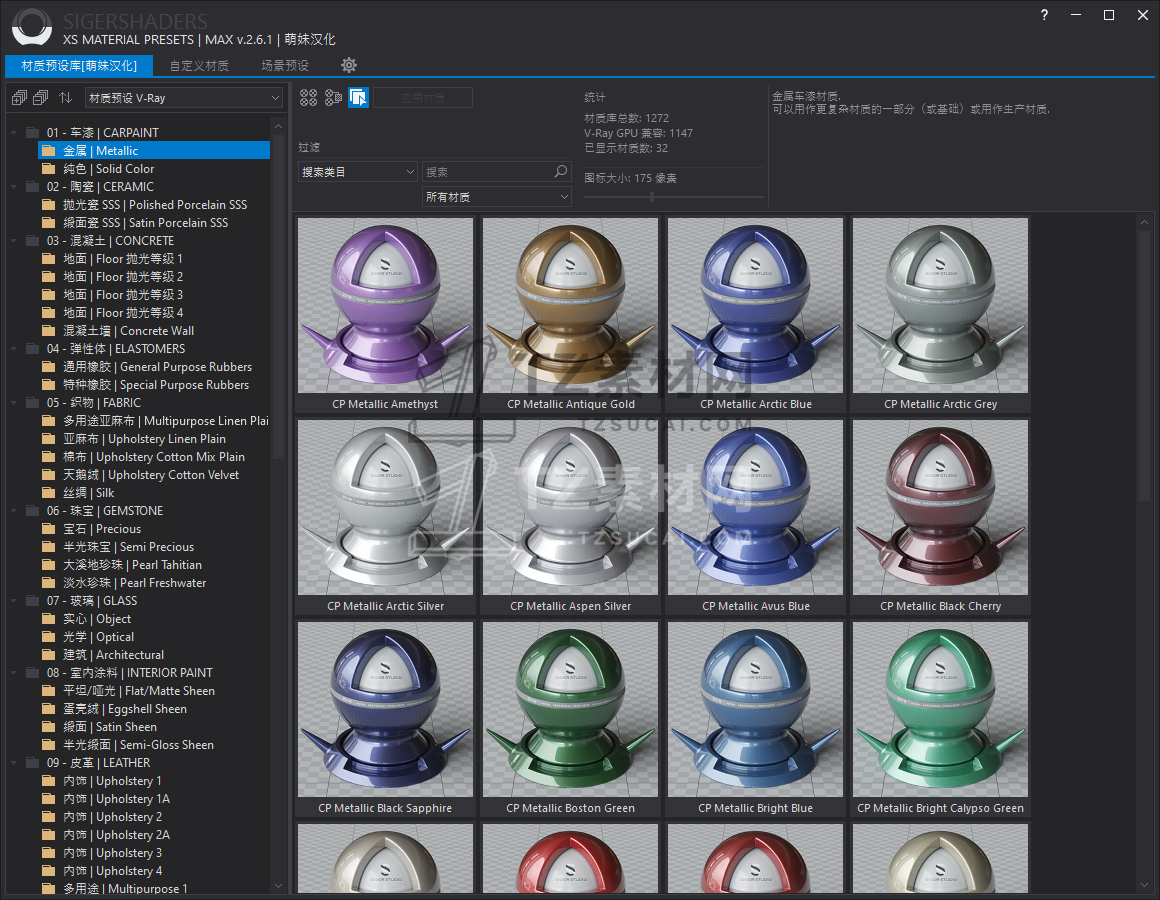Click the folder icon beside Optical

(x=49, y=637)
